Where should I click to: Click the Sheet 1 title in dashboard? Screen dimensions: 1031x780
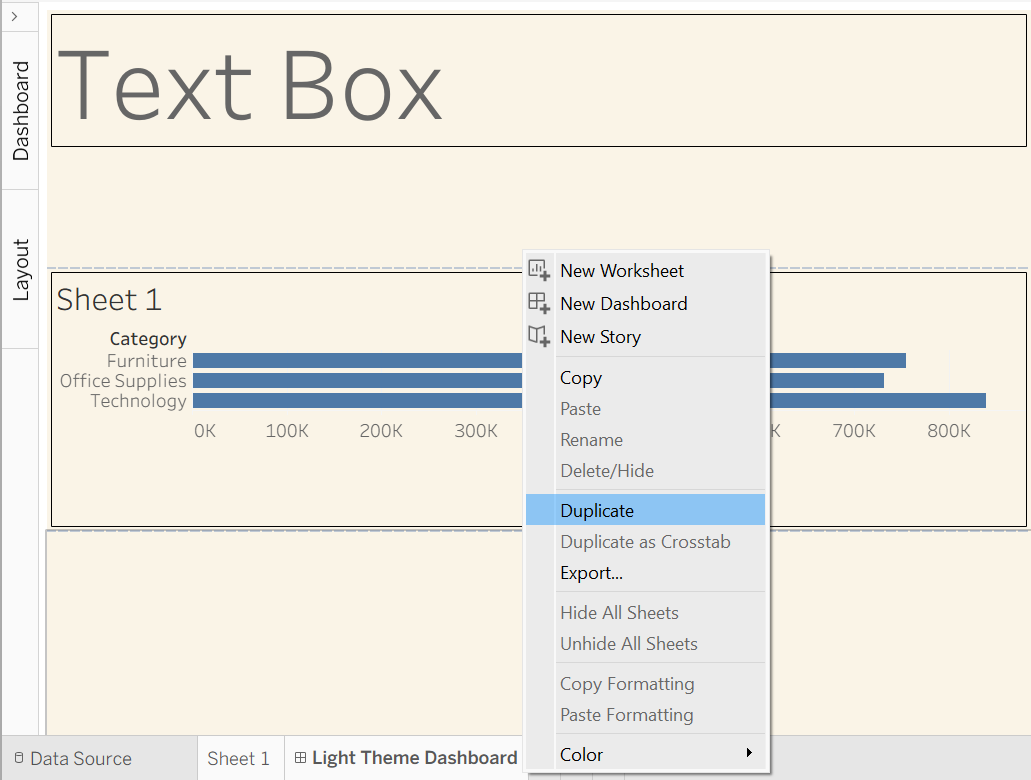pyautogui.click(x=109, y=300)
